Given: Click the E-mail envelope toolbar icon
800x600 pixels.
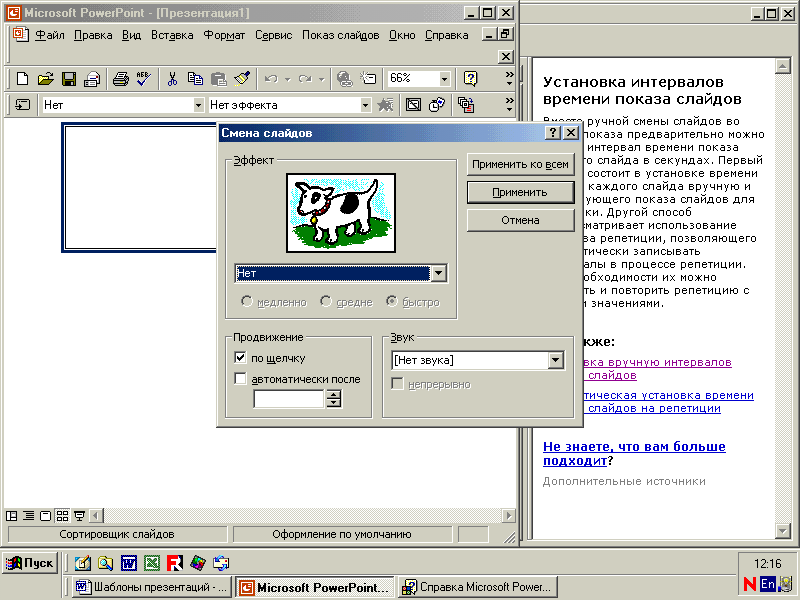Looking at the screenshot, I should (92, 79).
